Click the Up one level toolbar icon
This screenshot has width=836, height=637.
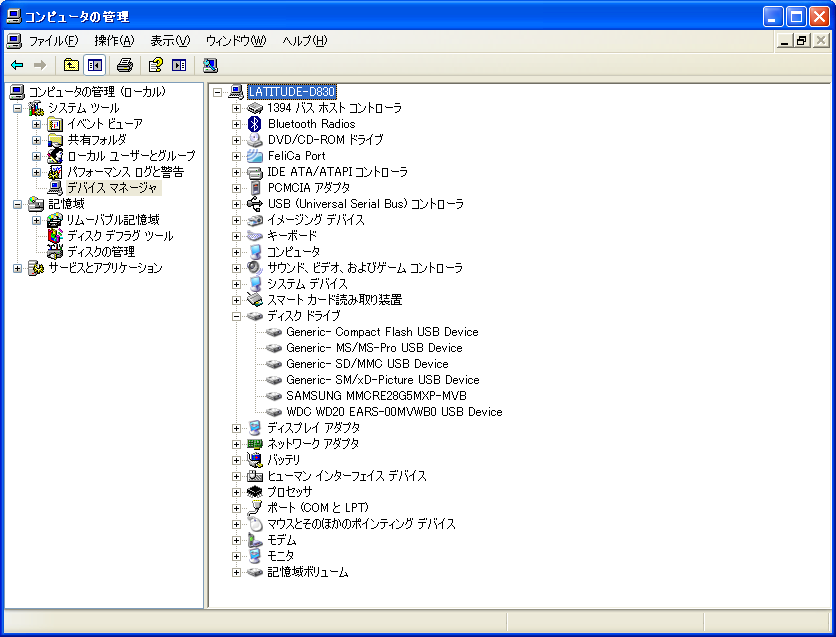coord(71,65)
